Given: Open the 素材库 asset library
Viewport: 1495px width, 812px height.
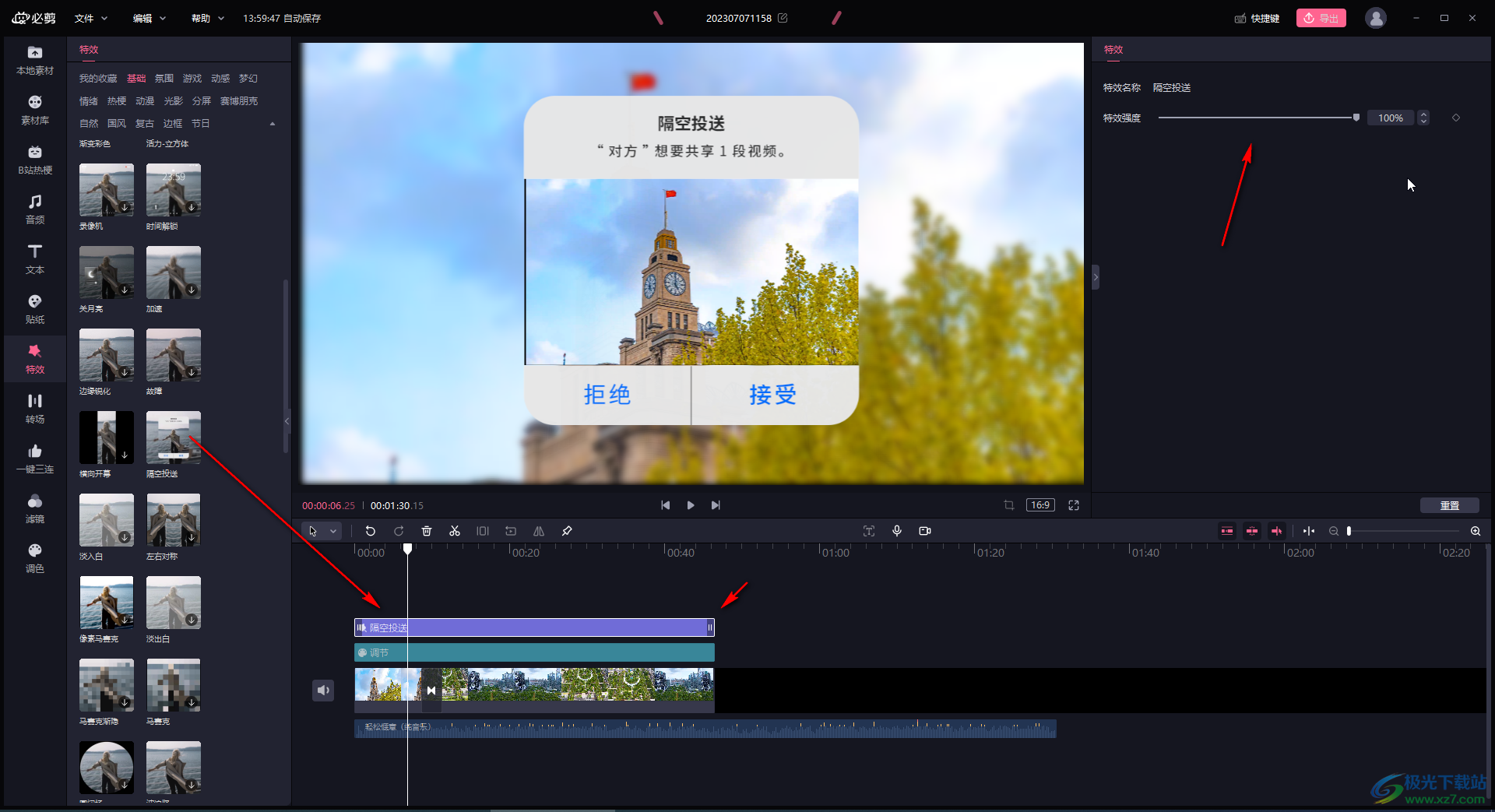Looking at the screenshot, I should pyautogui.click(x=35, y=111).
